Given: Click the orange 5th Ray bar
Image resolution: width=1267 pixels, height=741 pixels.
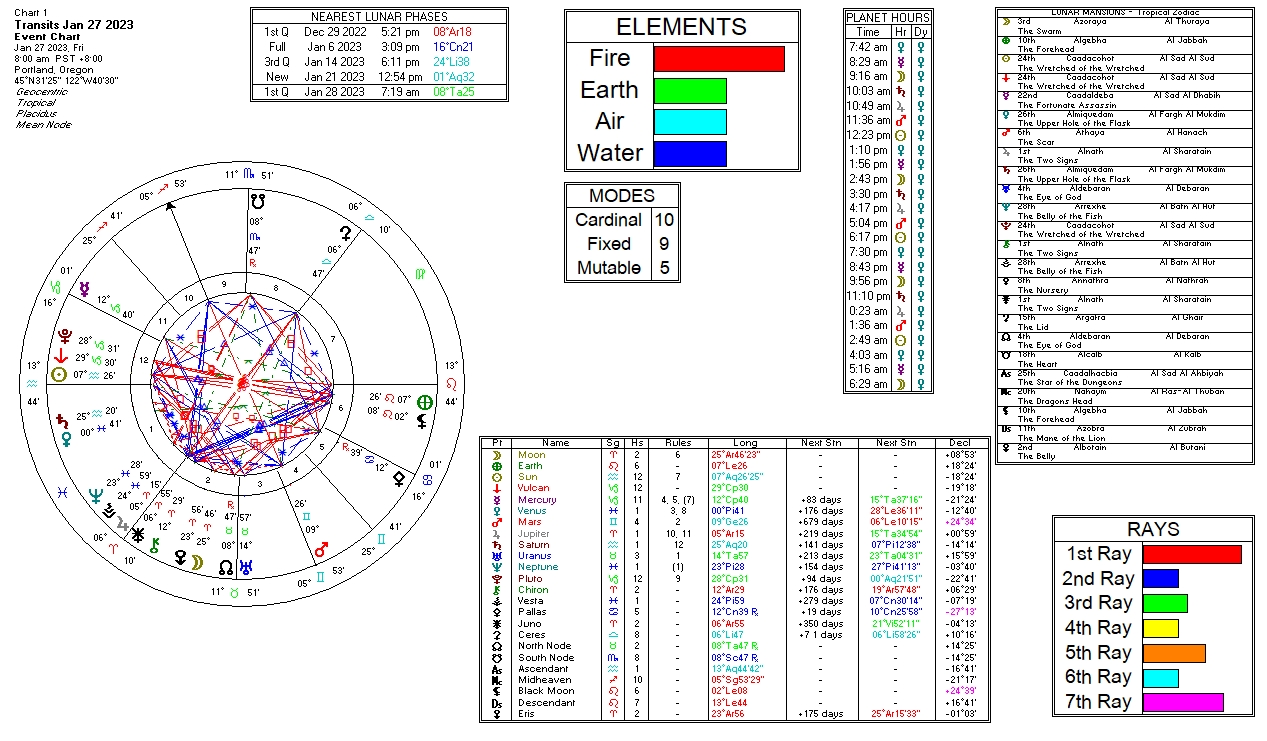Looking at the screenshot, I should [1174, 653].
